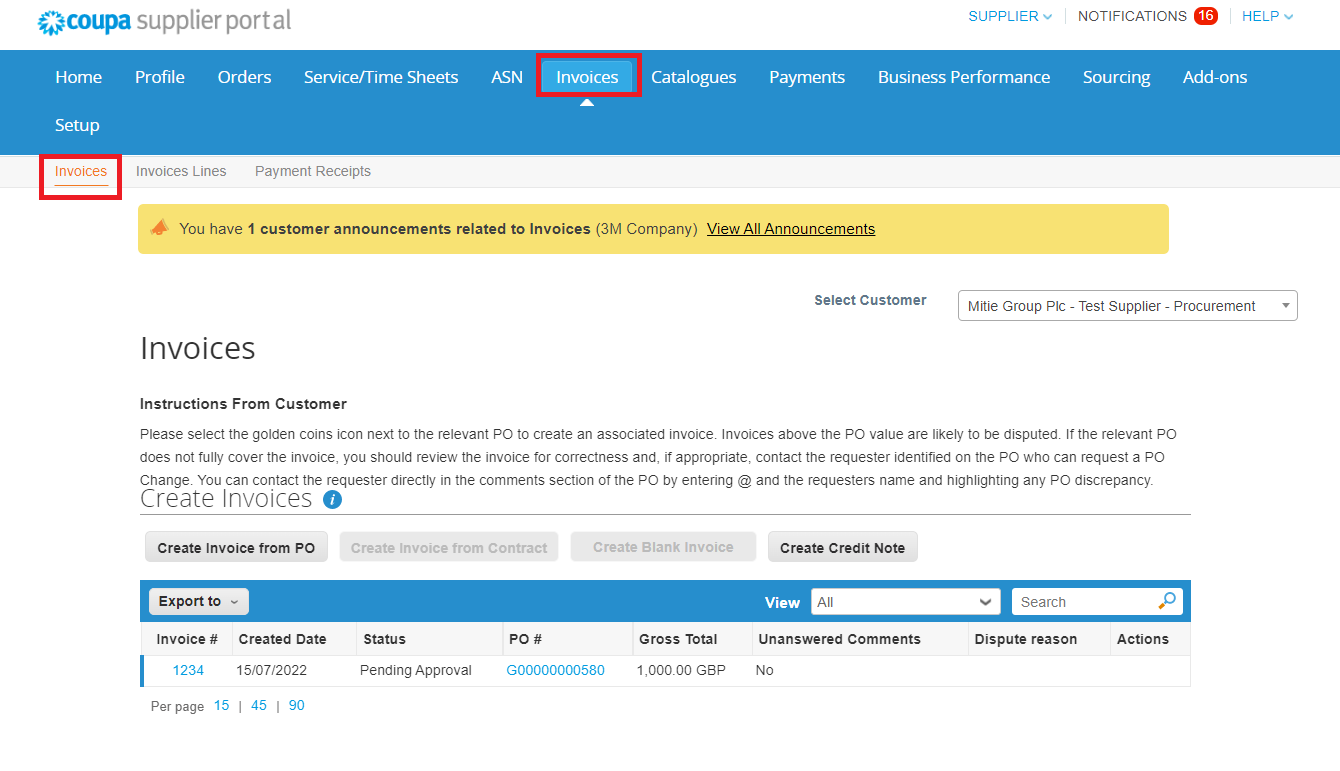Open notifications badge showing 16
This screenshot has height=771, width=1340.
[1205, 16]
